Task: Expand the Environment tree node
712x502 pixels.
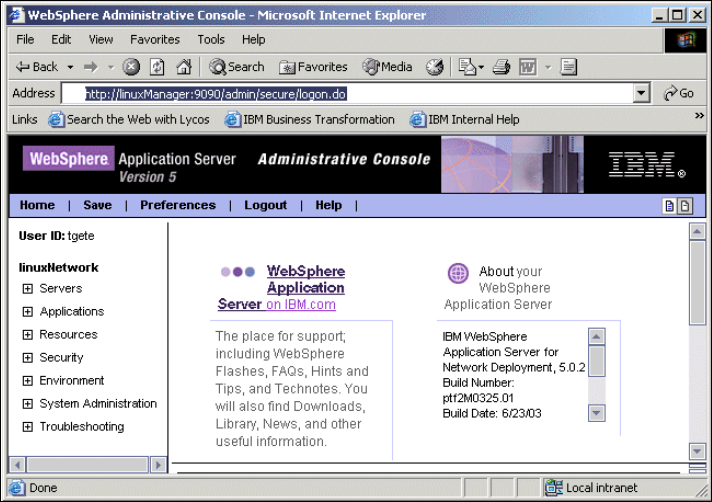Action: coord(28,381)
